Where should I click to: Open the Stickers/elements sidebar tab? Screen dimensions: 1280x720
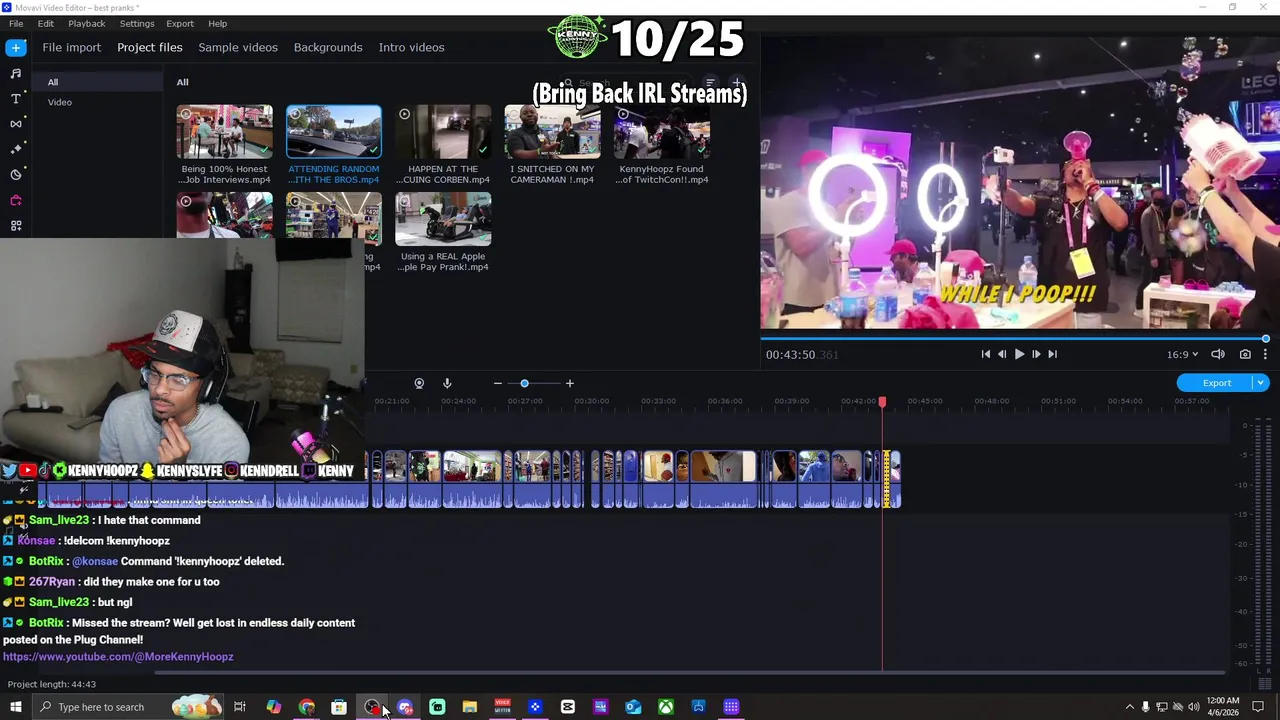coord(15,174)
